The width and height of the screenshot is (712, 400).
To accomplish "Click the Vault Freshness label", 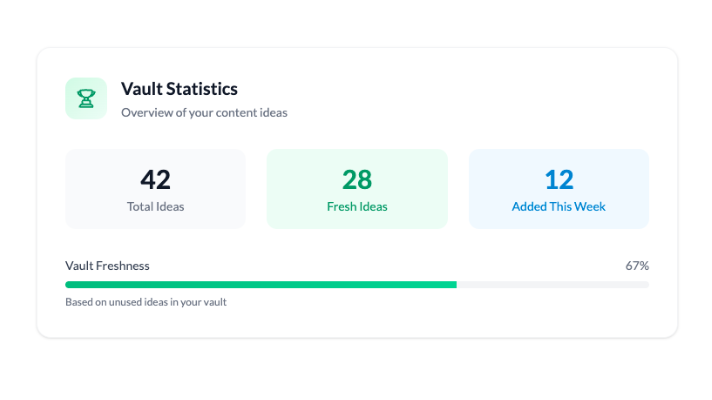I will coord(107,266).
